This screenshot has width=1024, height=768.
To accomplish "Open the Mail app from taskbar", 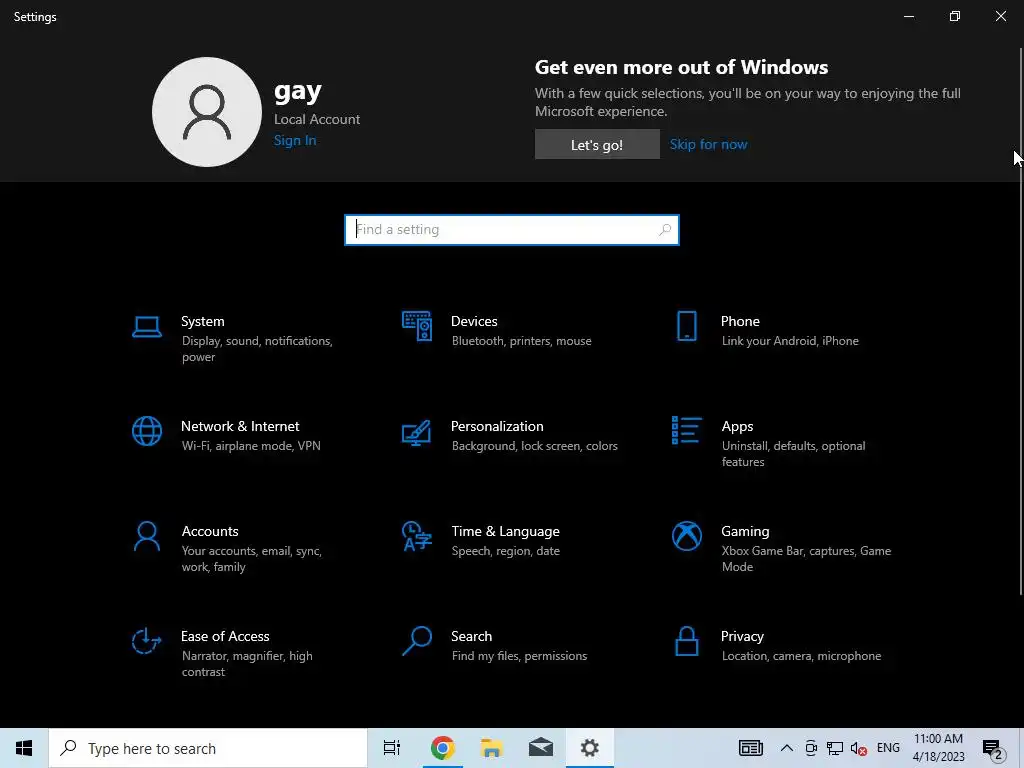I will pyautogui.click(x=541, y=748).
